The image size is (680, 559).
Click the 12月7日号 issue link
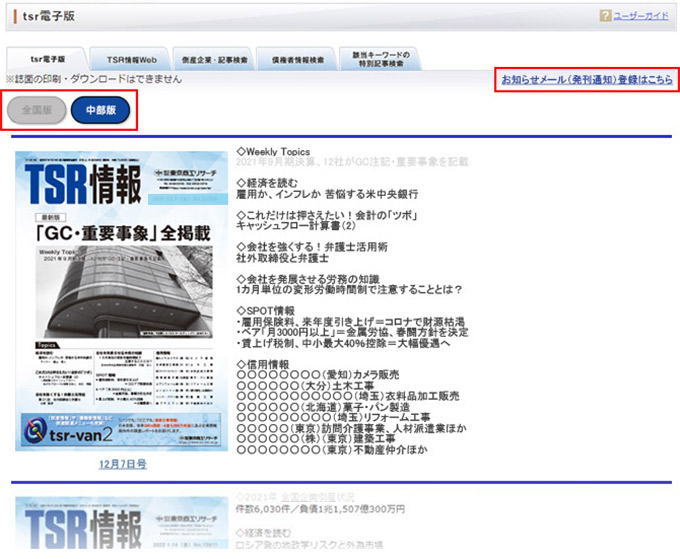click(123, 464)
